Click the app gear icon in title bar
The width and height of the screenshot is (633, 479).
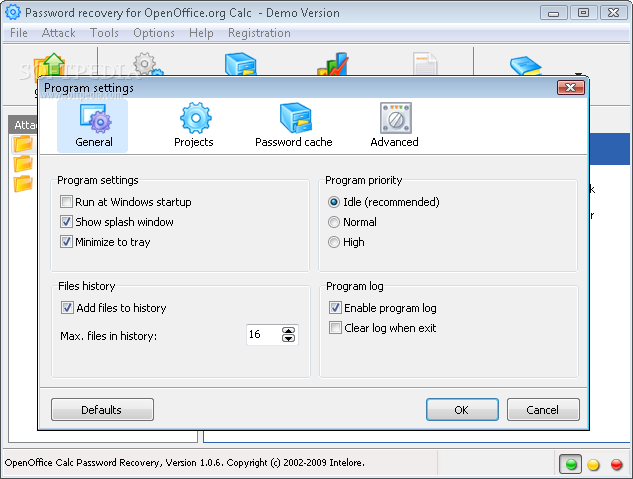tap(13, 13)
